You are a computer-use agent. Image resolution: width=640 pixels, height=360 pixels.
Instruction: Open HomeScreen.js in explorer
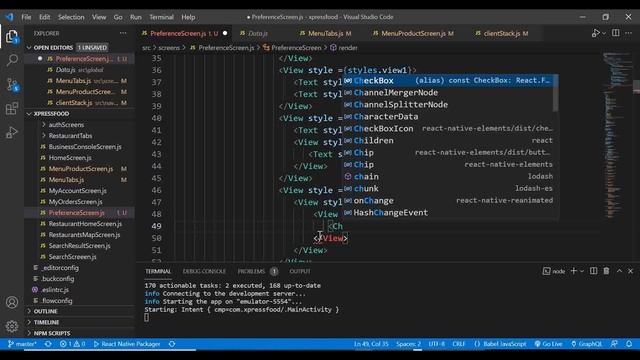pos(70,158)
